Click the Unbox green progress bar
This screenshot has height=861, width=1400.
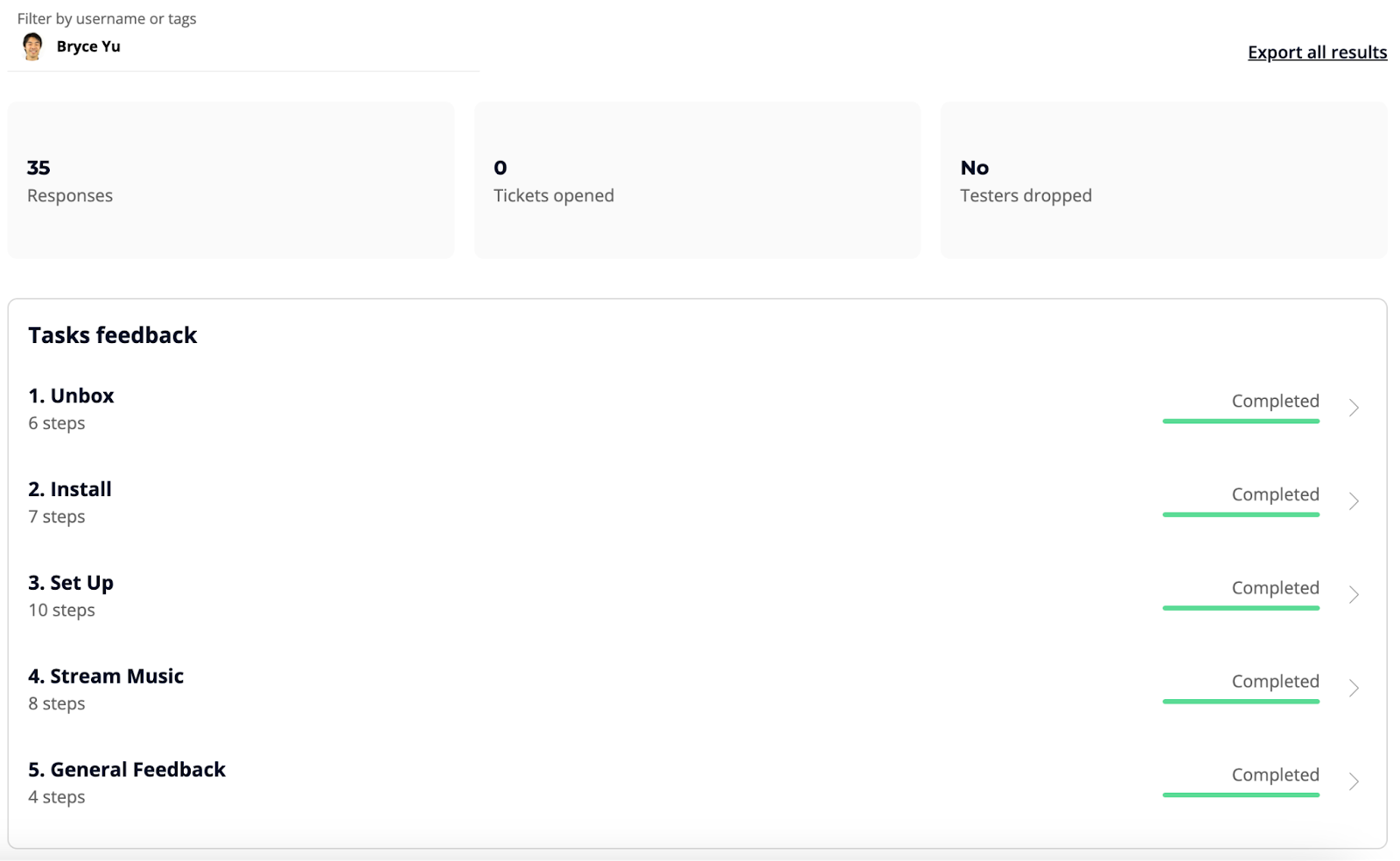tap(1241, 421)
